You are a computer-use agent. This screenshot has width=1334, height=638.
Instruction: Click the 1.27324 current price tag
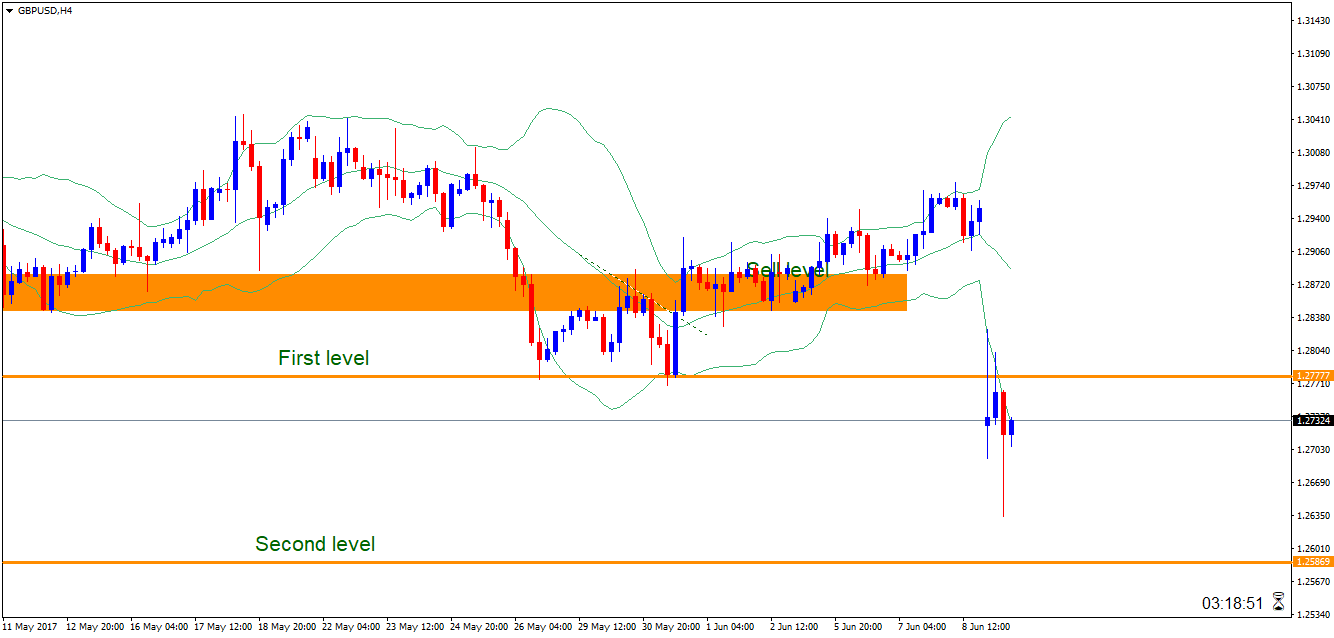1313,421
